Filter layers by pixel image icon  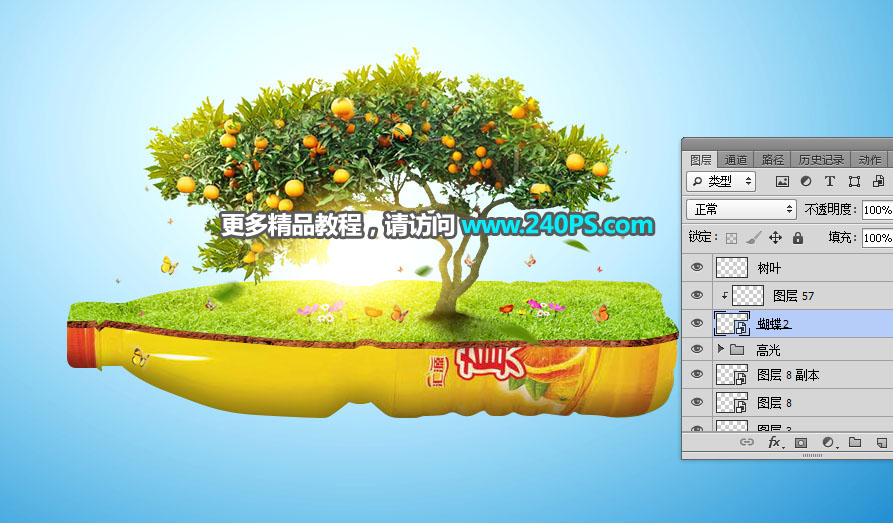click(x=783, y=182)
